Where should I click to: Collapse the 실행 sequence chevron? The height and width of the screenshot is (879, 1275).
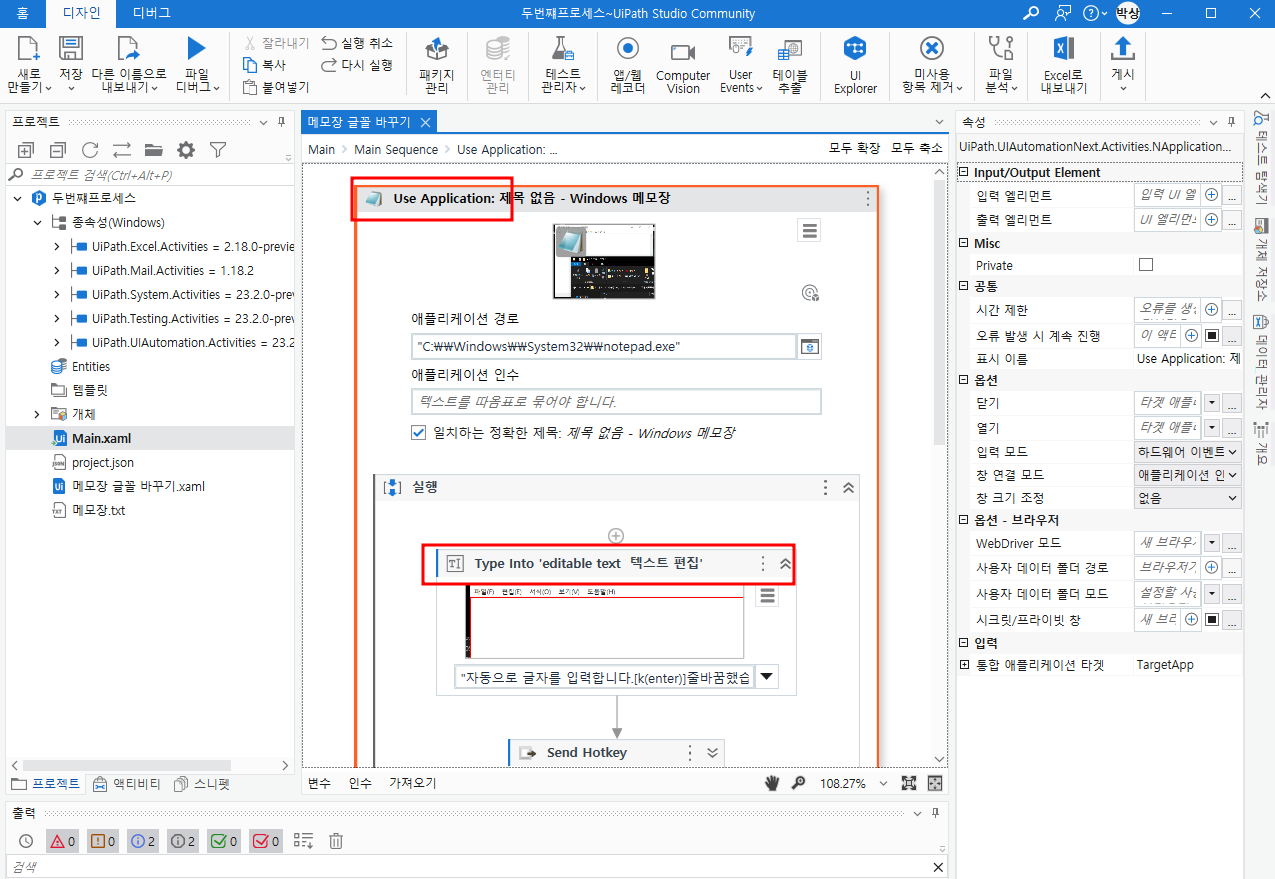[848, 487]
